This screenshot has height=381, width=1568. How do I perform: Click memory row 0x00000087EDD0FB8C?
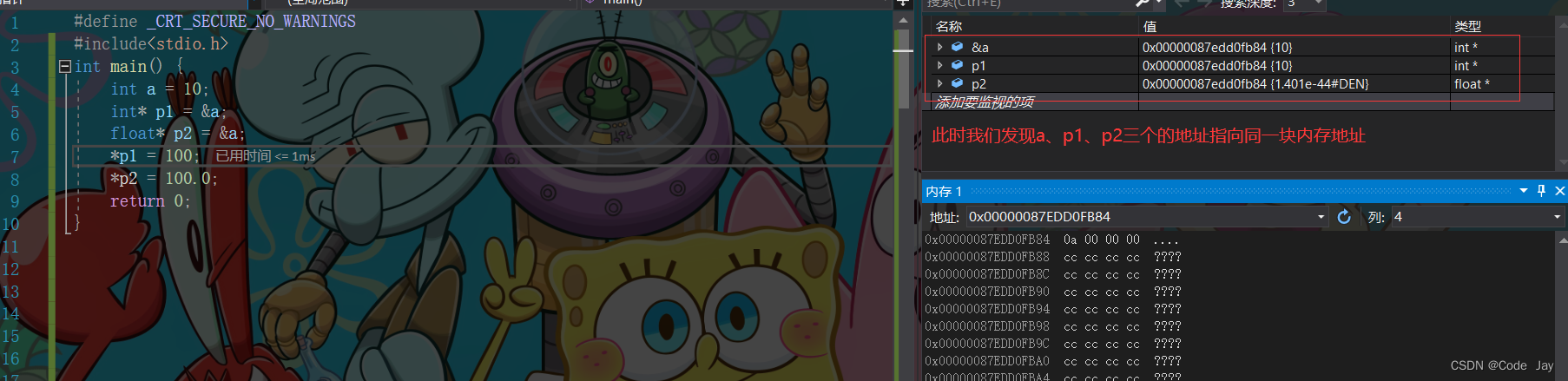[1052, 274]
